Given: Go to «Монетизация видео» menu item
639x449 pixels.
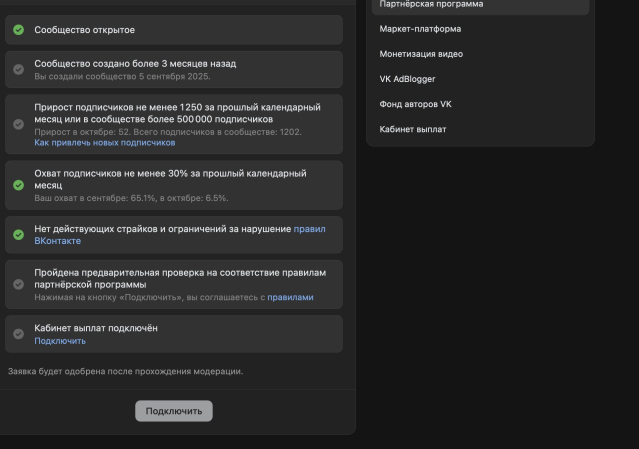Looking at the screenshot, I should point(421,54).
